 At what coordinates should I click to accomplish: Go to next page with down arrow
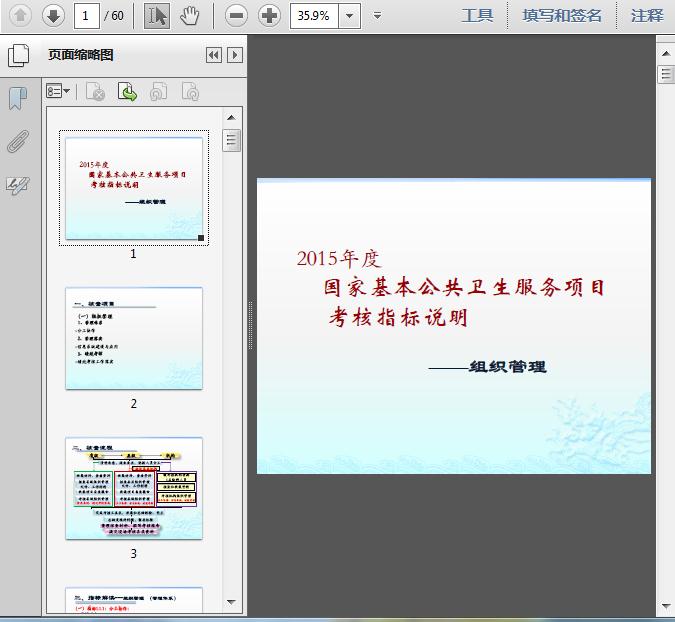(53, 16)
